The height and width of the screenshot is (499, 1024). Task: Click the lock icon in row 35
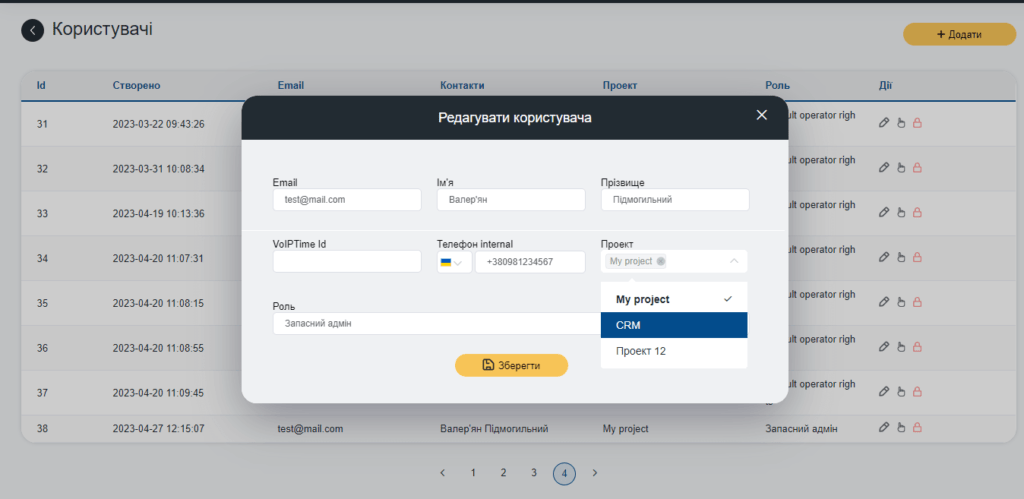917,302
